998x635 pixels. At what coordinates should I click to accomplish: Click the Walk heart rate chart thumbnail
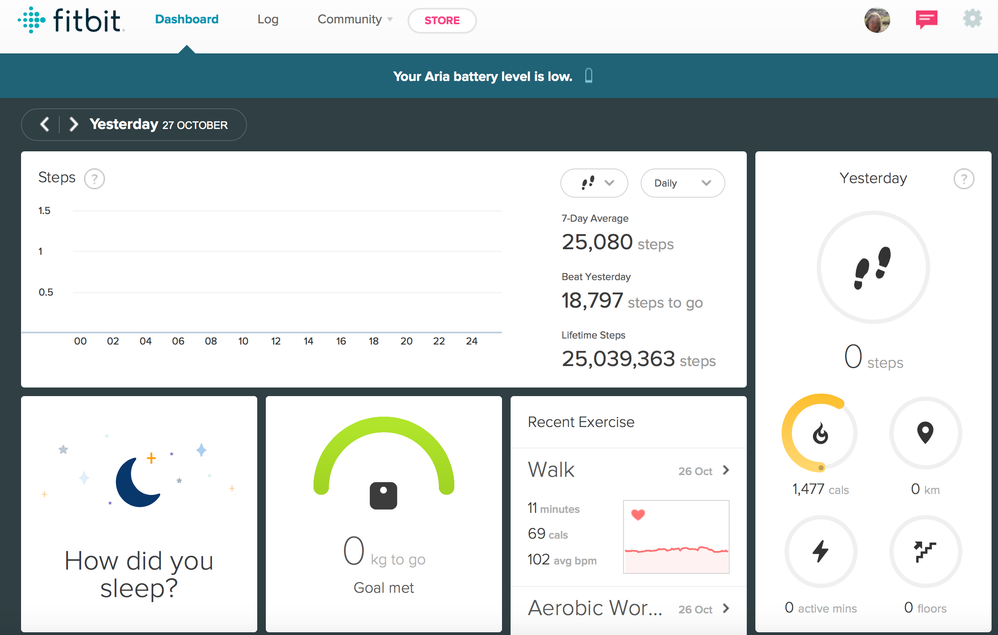(x=677, y=536)
